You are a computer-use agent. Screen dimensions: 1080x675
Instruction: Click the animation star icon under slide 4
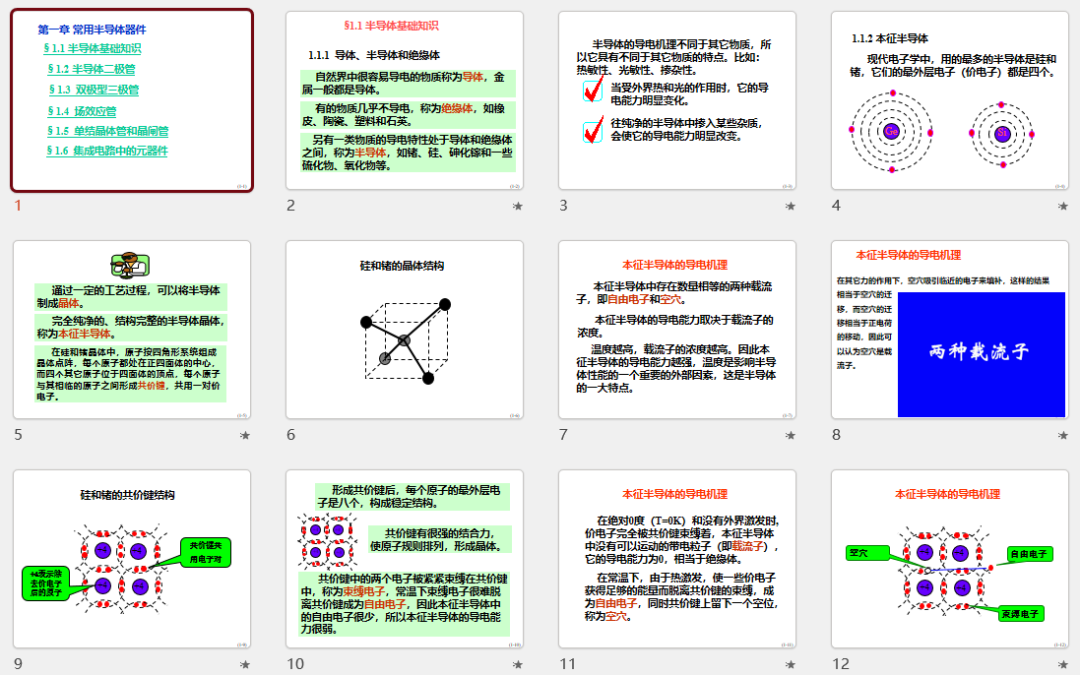[x=1063, y=206]
